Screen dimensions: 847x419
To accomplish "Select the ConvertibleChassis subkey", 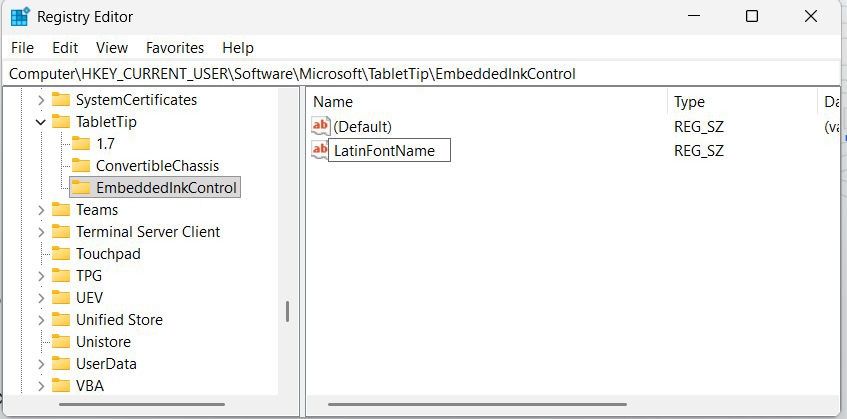I will [x=158, y=166].
